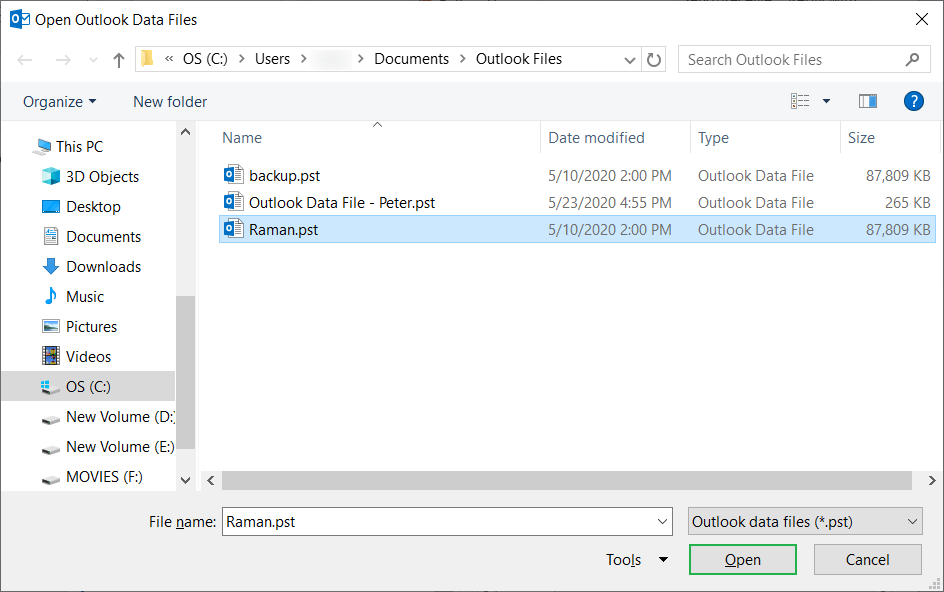Select Outlook Files in the address path
The image size is (944, 592).
point(519,59)
